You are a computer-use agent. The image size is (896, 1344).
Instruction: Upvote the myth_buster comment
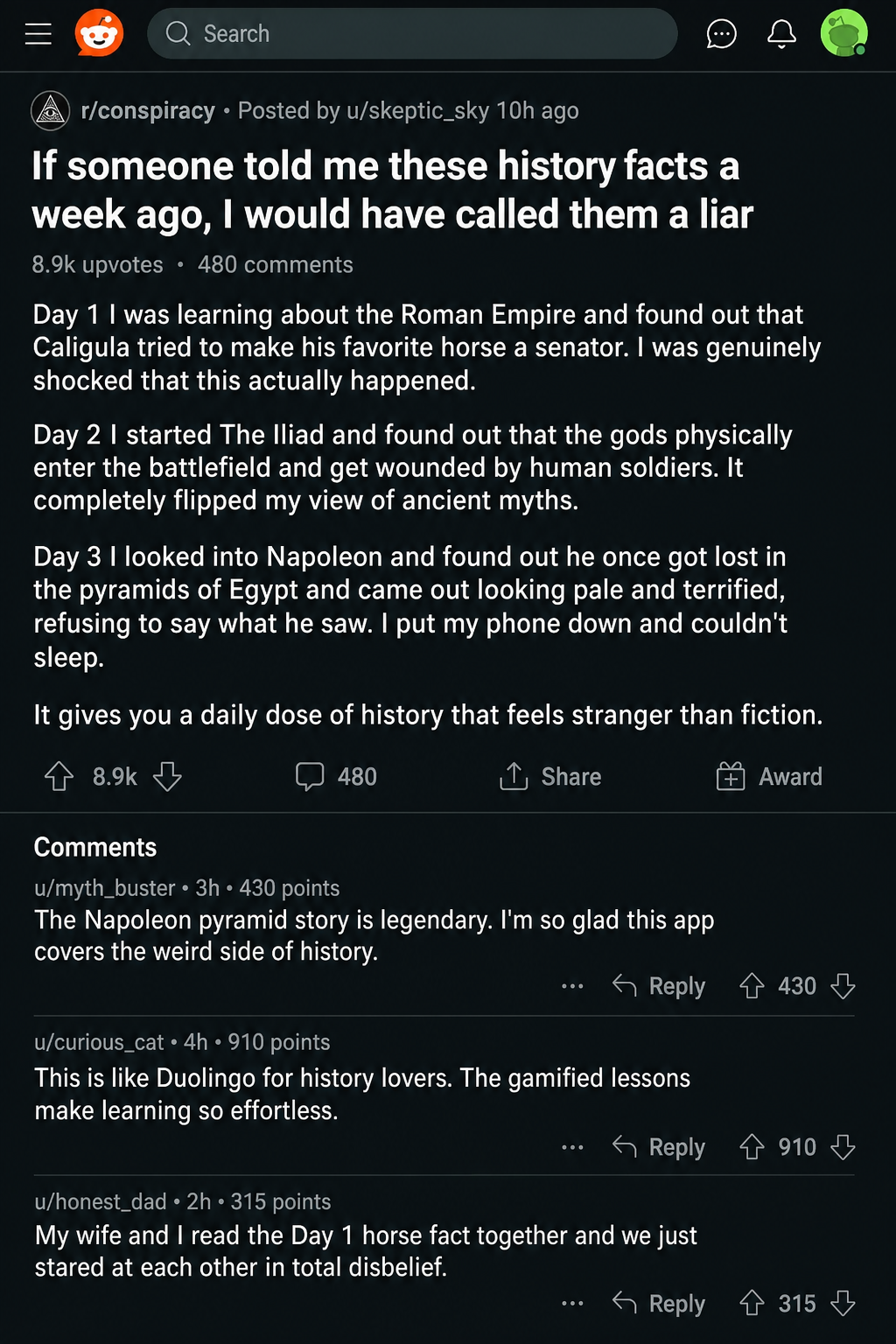point(752,986)
